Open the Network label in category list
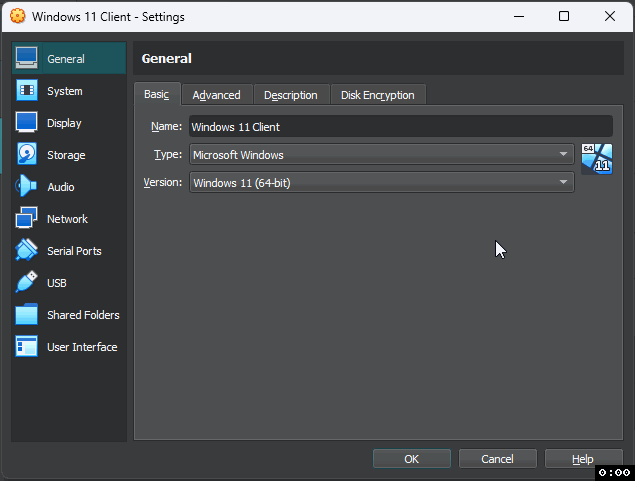 click(x=67, y=219)
